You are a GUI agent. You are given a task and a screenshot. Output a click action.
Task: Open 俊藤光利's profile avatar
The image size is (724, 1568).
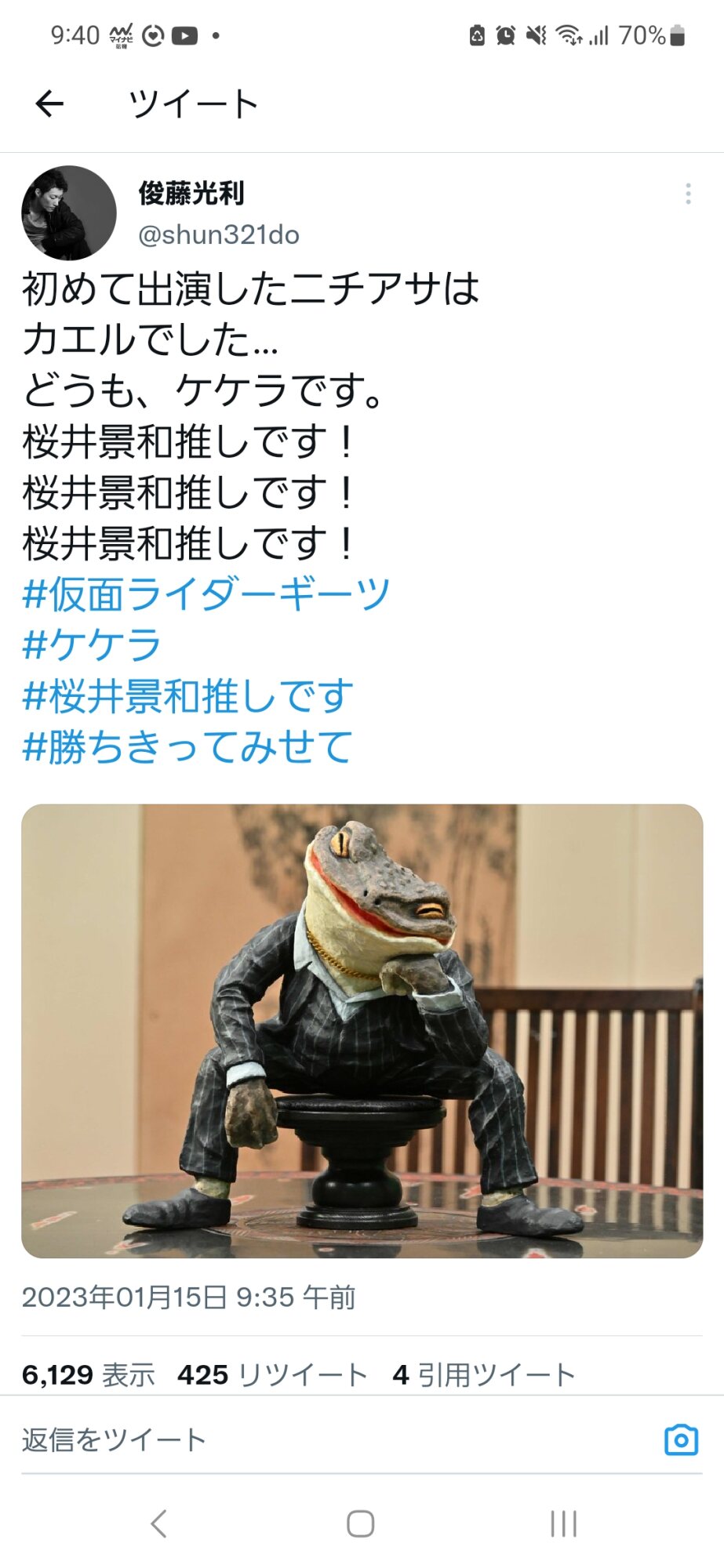(69, 212)
